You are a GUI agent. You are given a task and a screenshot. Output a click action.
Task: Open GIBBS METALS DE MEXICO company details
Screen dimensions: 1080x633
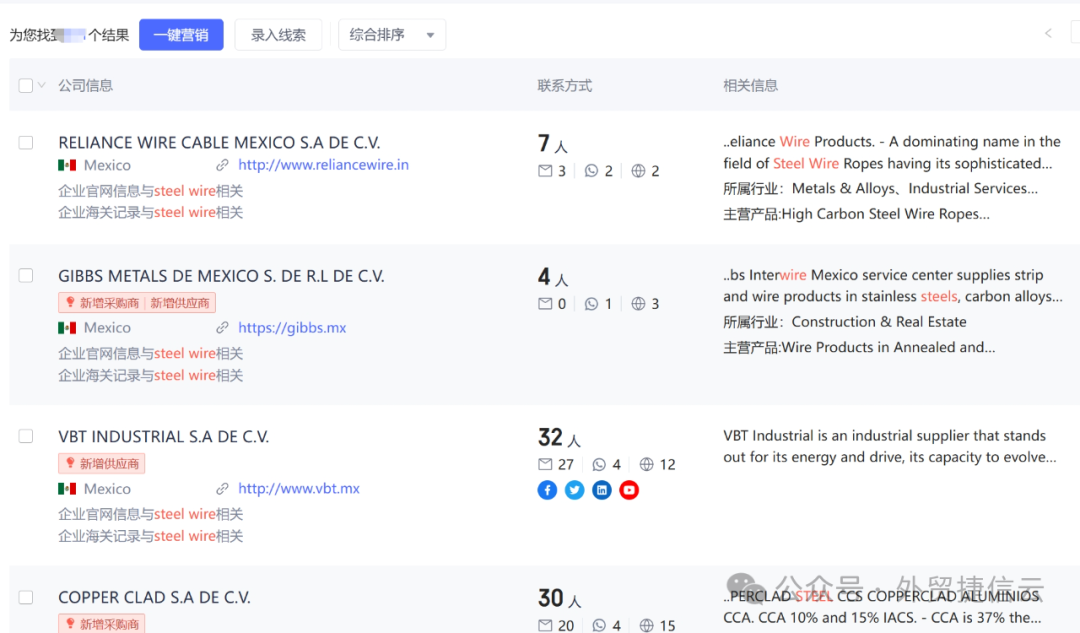(x=221, y=276)
